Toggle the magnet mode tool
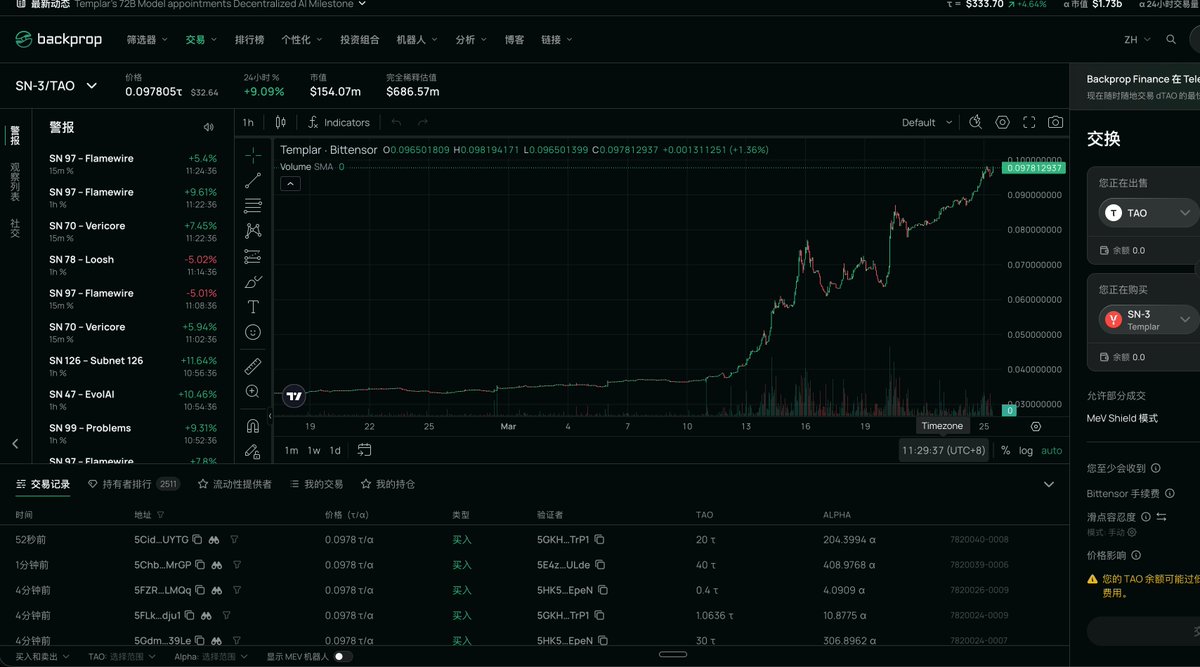 253,426
